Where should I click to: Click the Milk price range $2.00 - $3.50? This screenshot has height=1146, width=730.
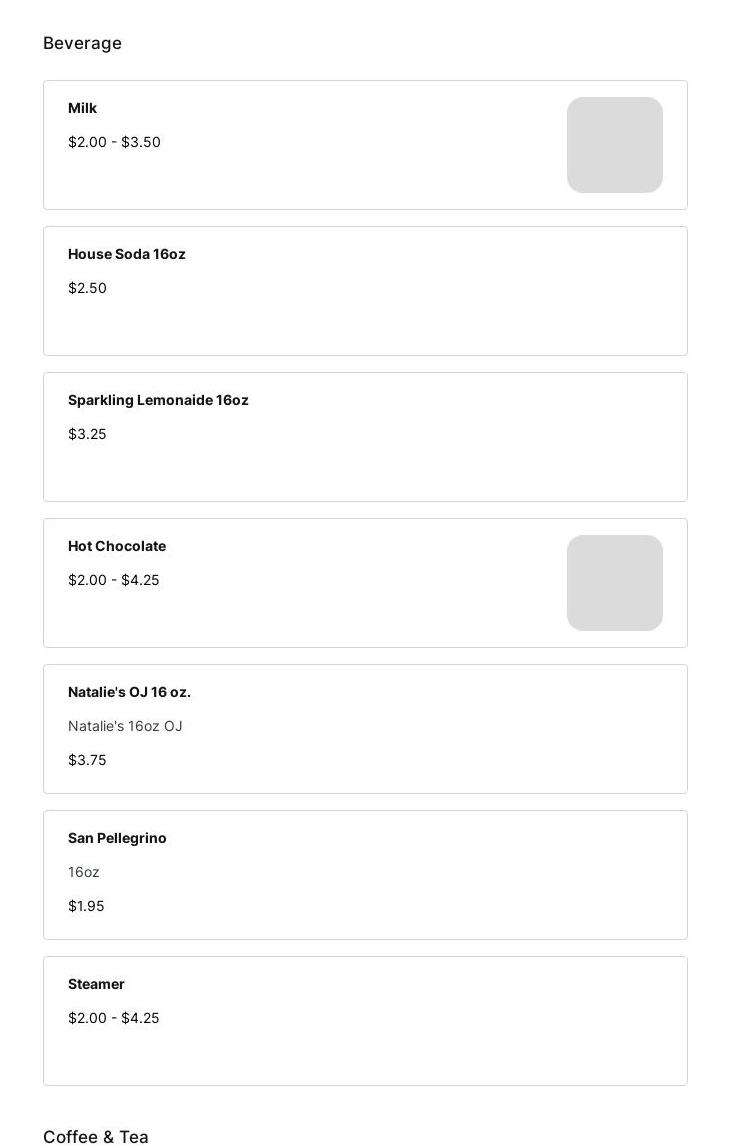tap(114, 142)
